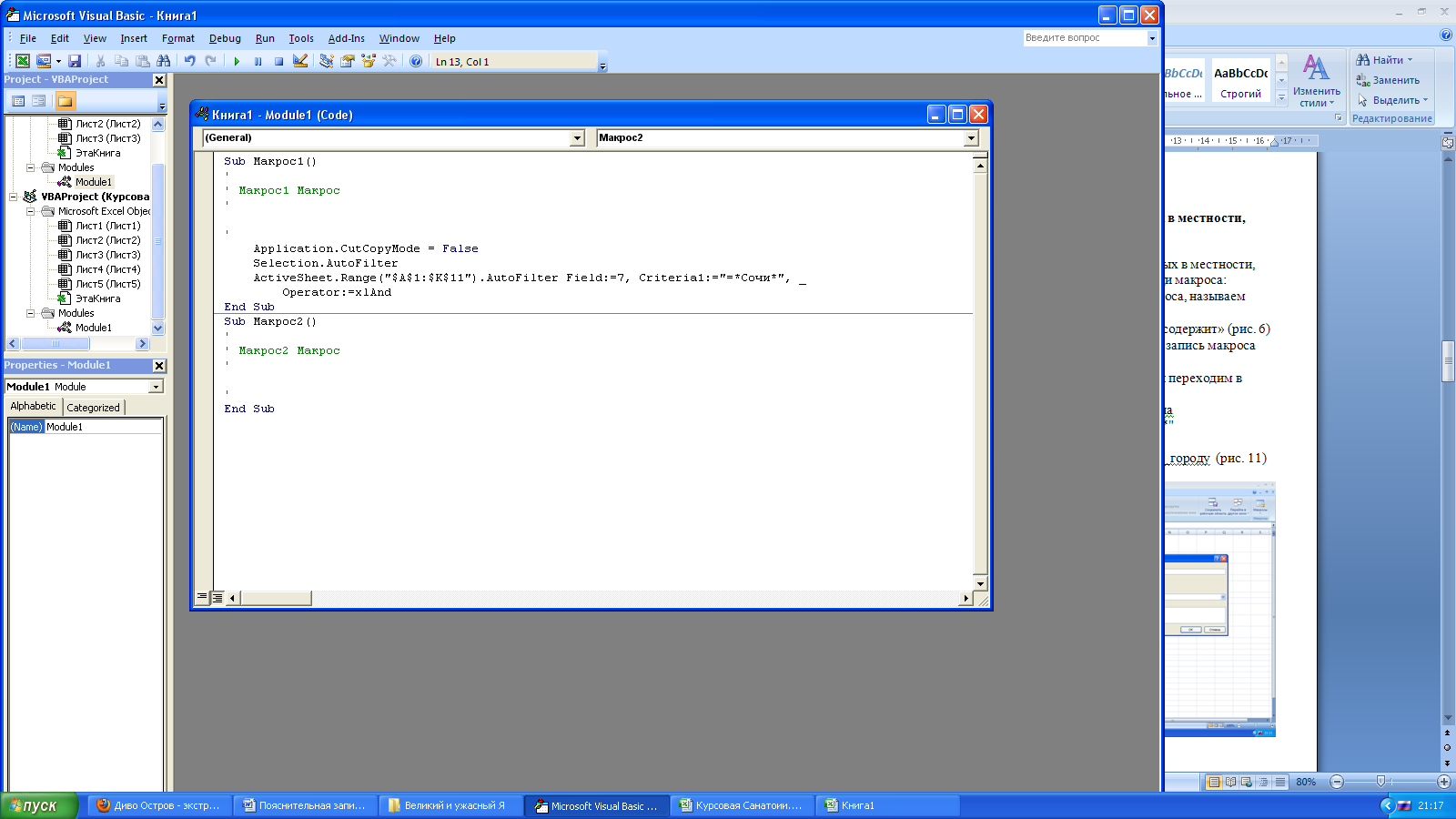The image size is (1456, 819).
Task: Click View Object icon in Project panel
Action: [38, 101]
